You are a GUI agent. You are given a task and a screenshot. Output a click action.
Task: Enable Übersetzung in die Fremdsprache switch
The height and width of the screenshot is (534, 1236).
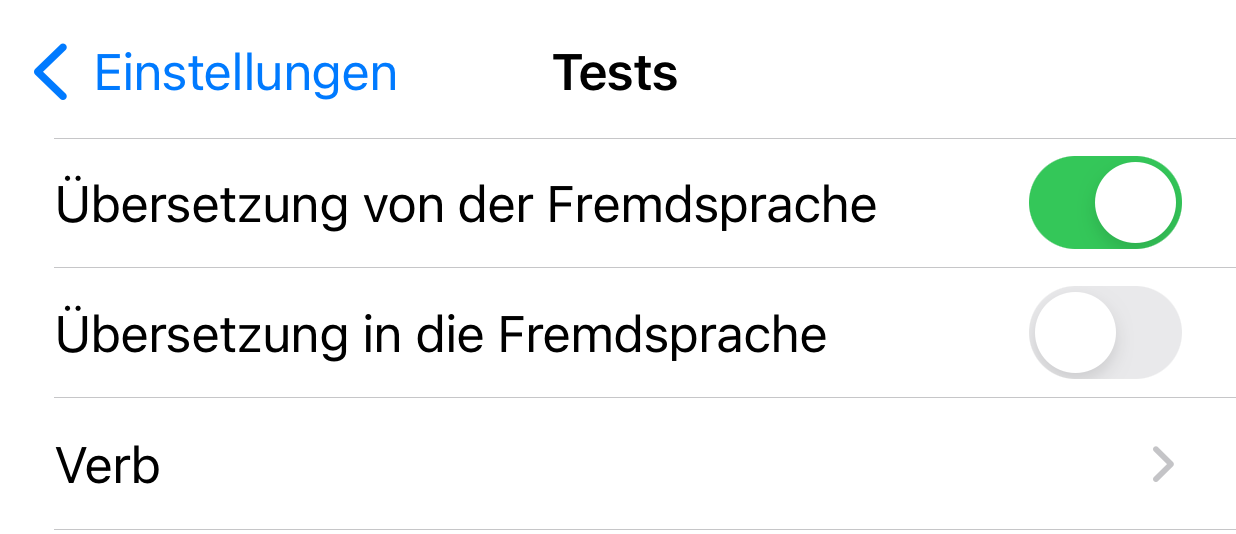(x=1104, y=333)
